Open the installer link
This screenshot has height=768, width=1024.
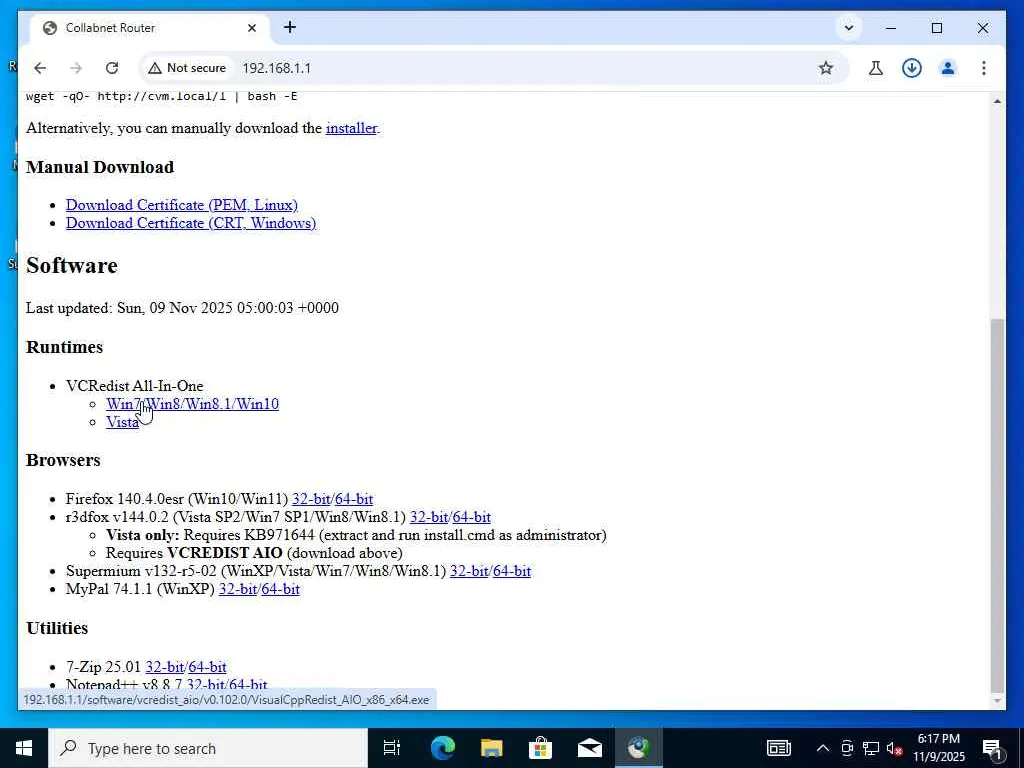[351, 128]
